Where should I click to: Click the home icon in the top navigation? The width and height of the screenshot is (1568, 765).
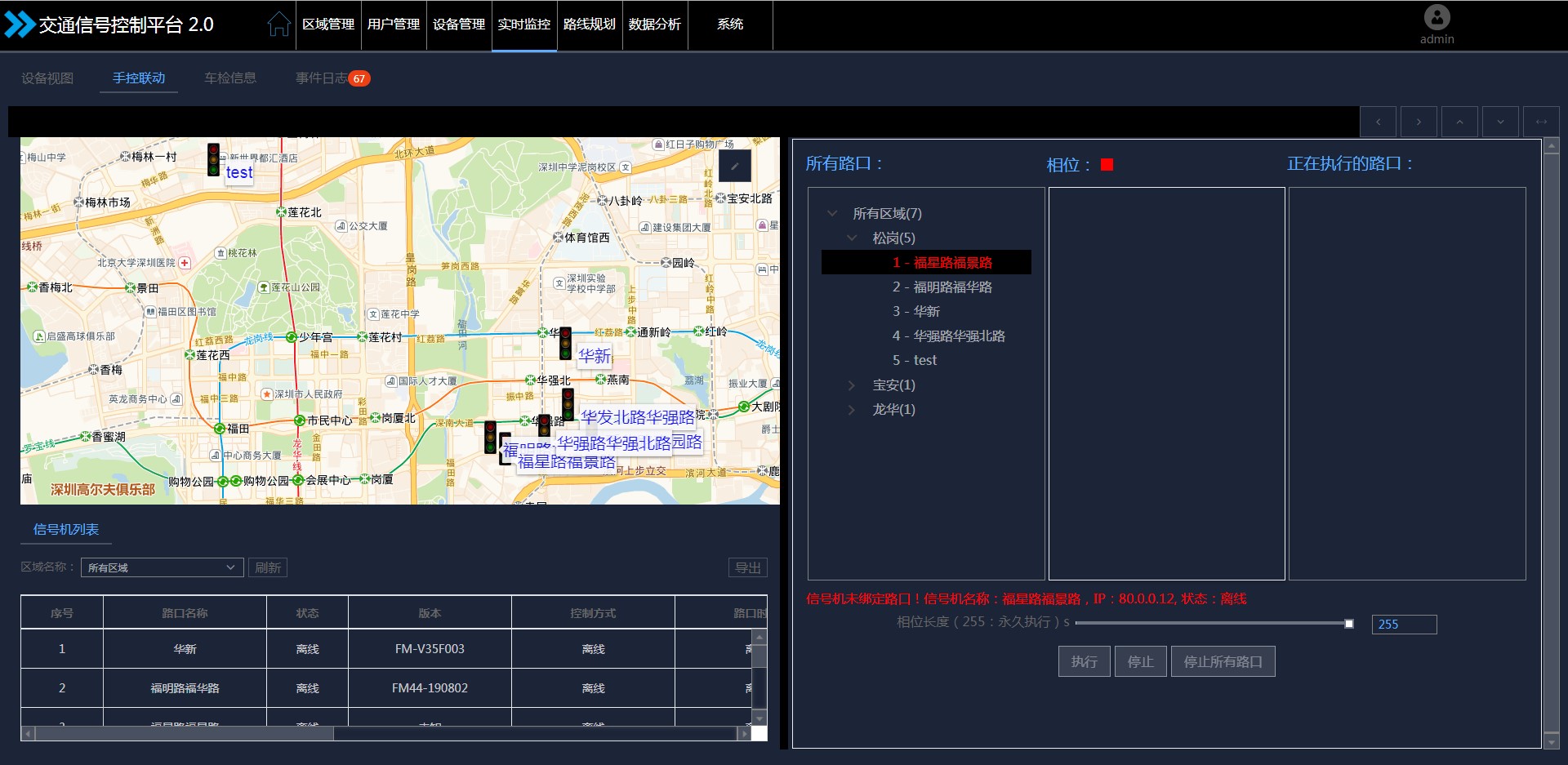278,24
